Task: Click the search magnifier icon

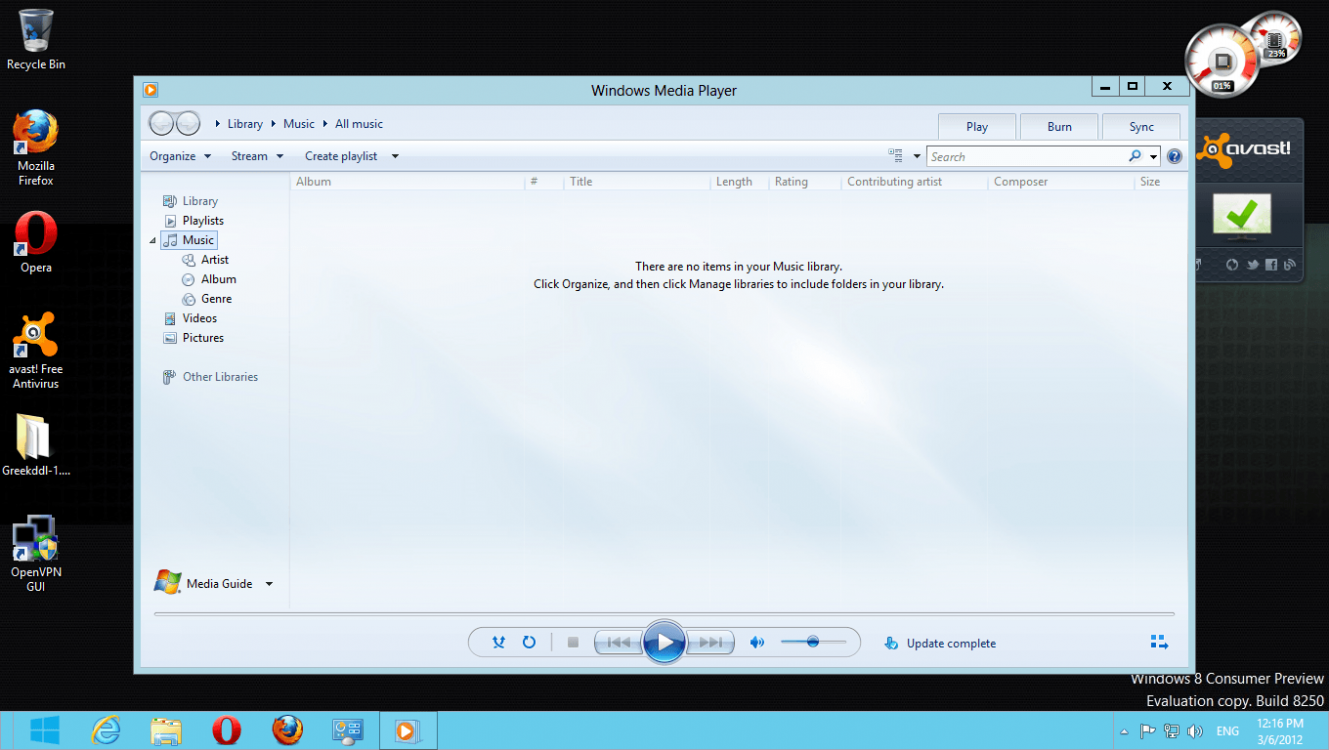Action: click(x=1133, y=156)
